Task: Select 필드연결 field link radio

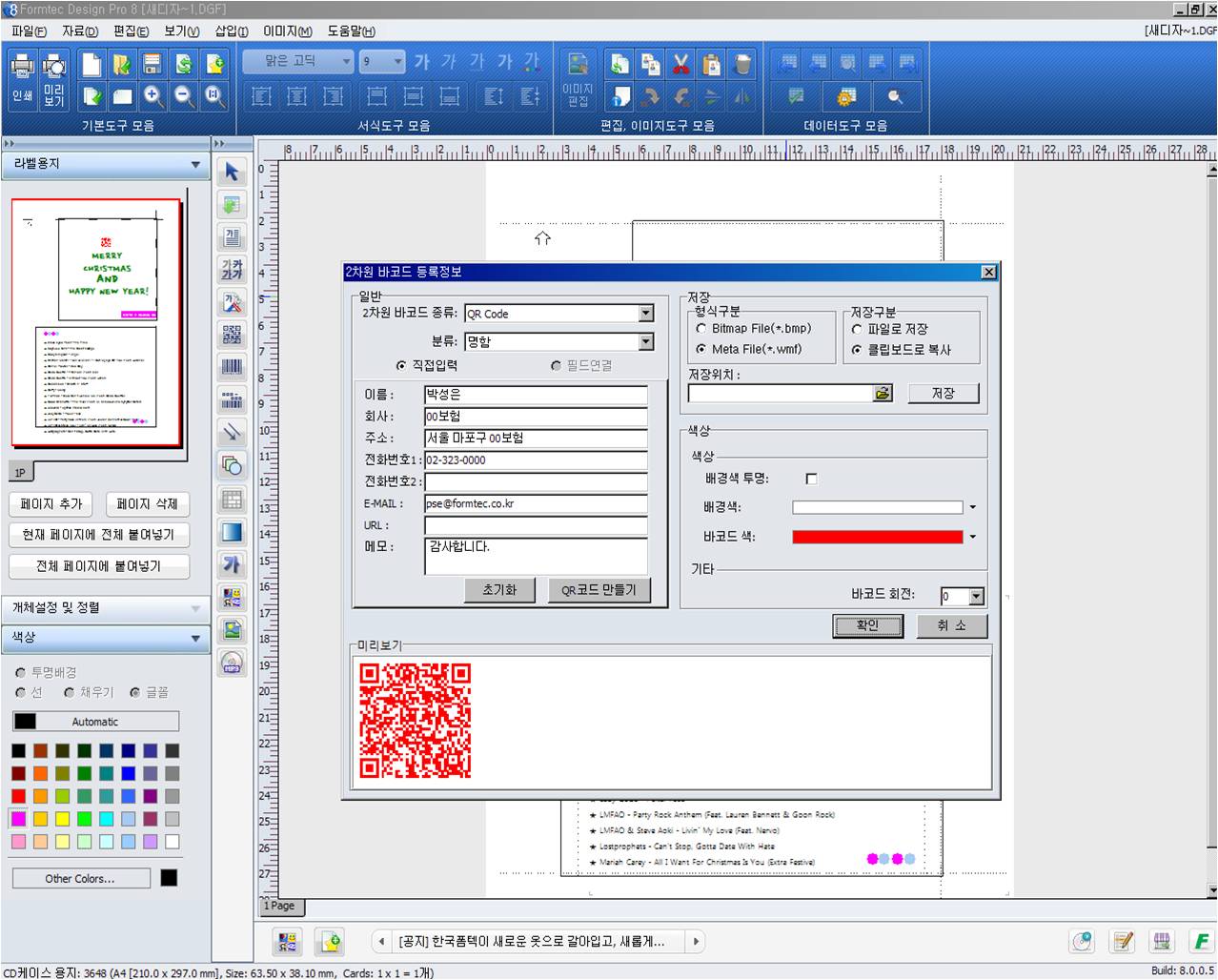Action: tap(556, 366)
